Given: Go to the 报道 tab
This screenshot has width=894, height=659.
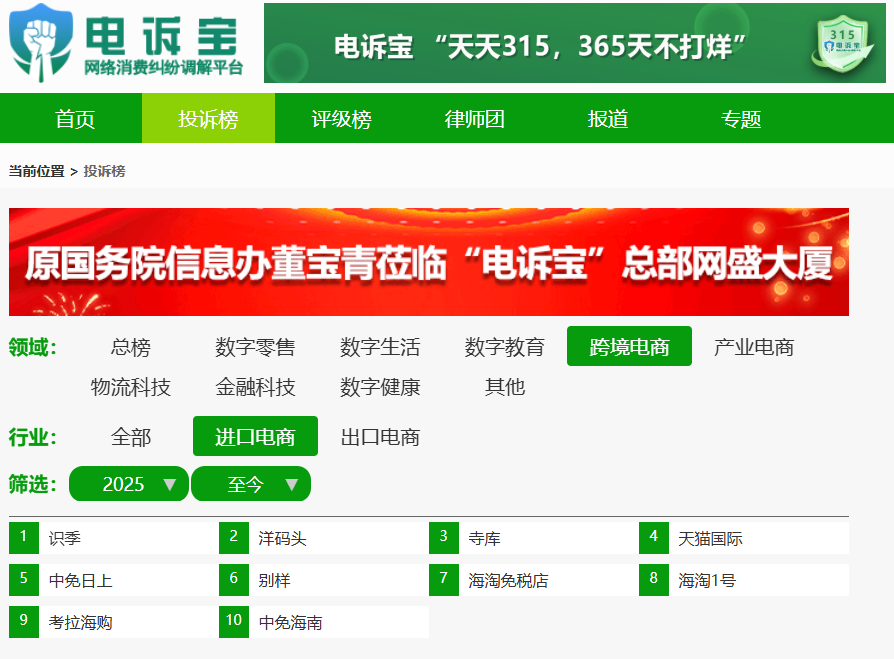Looking at the screenshot, I should pos(608,119).
